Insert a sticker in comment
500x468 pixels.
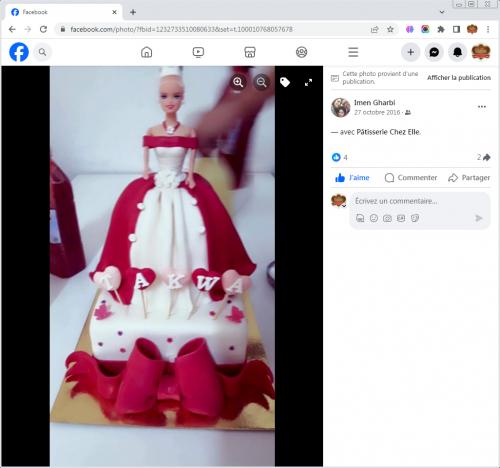415,218
